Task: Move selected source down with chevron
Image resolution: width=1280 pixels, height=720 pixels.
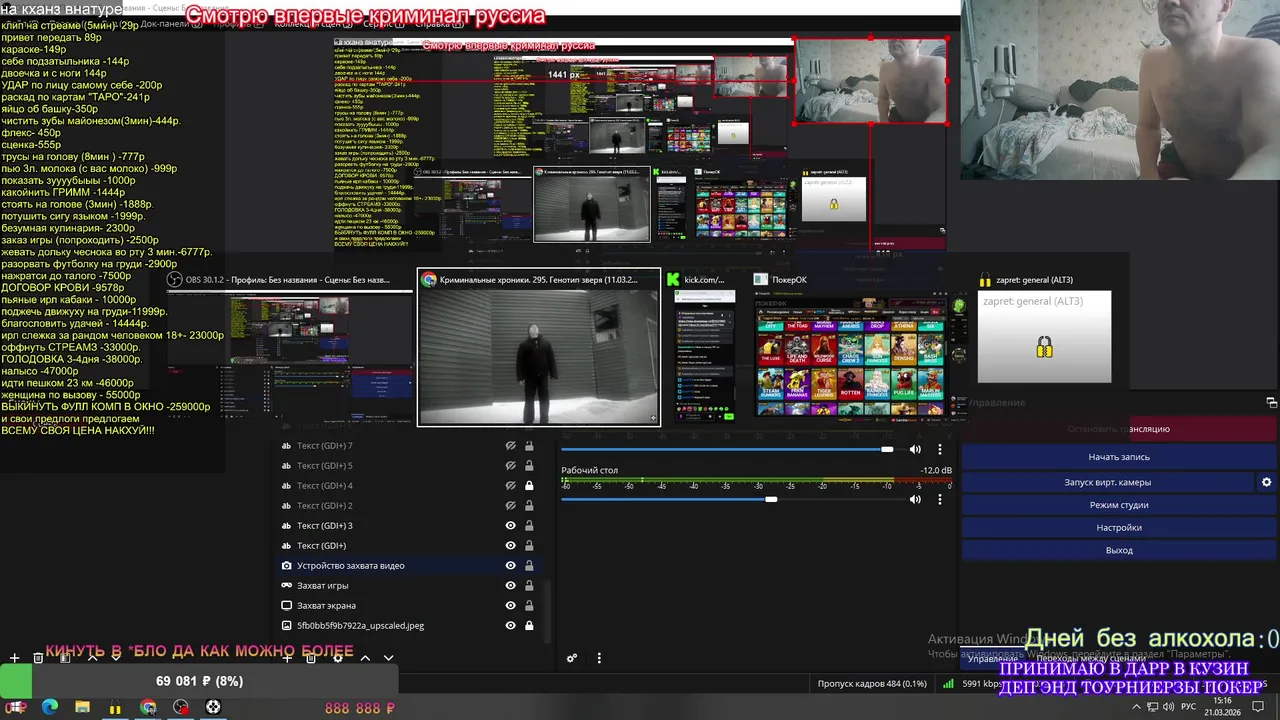Action: [x=389, y=658]
